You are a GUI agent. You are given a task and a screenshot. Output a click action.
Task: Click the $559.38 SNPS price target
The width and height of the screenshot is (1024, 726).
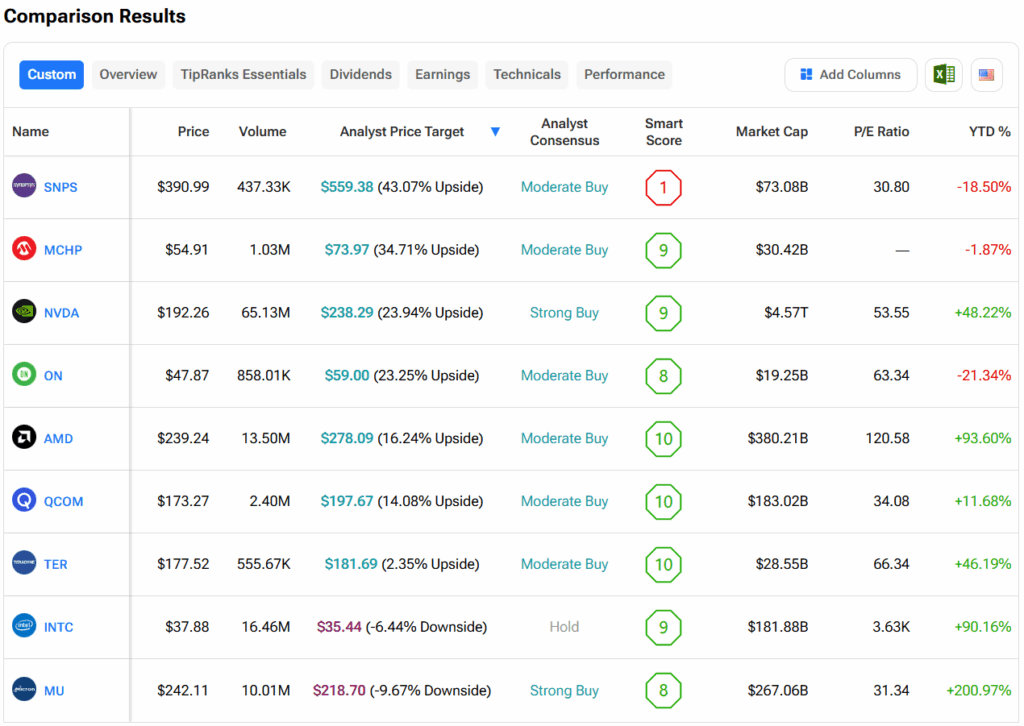[346, 187]
